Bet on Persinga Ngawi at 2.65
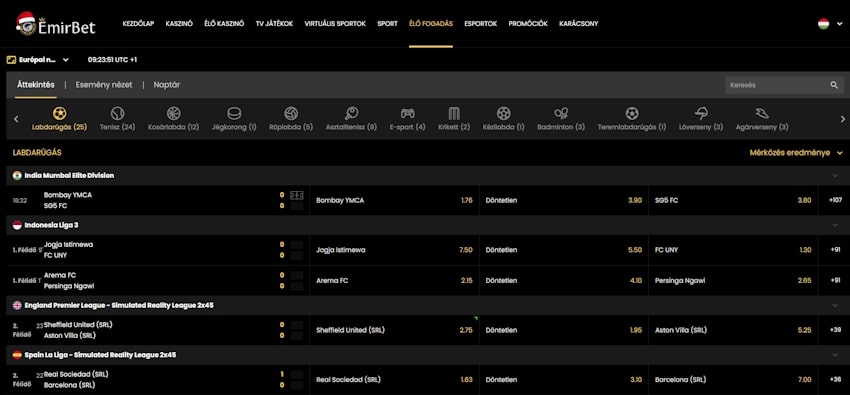 pyautogui.click(x=733, y=281)
